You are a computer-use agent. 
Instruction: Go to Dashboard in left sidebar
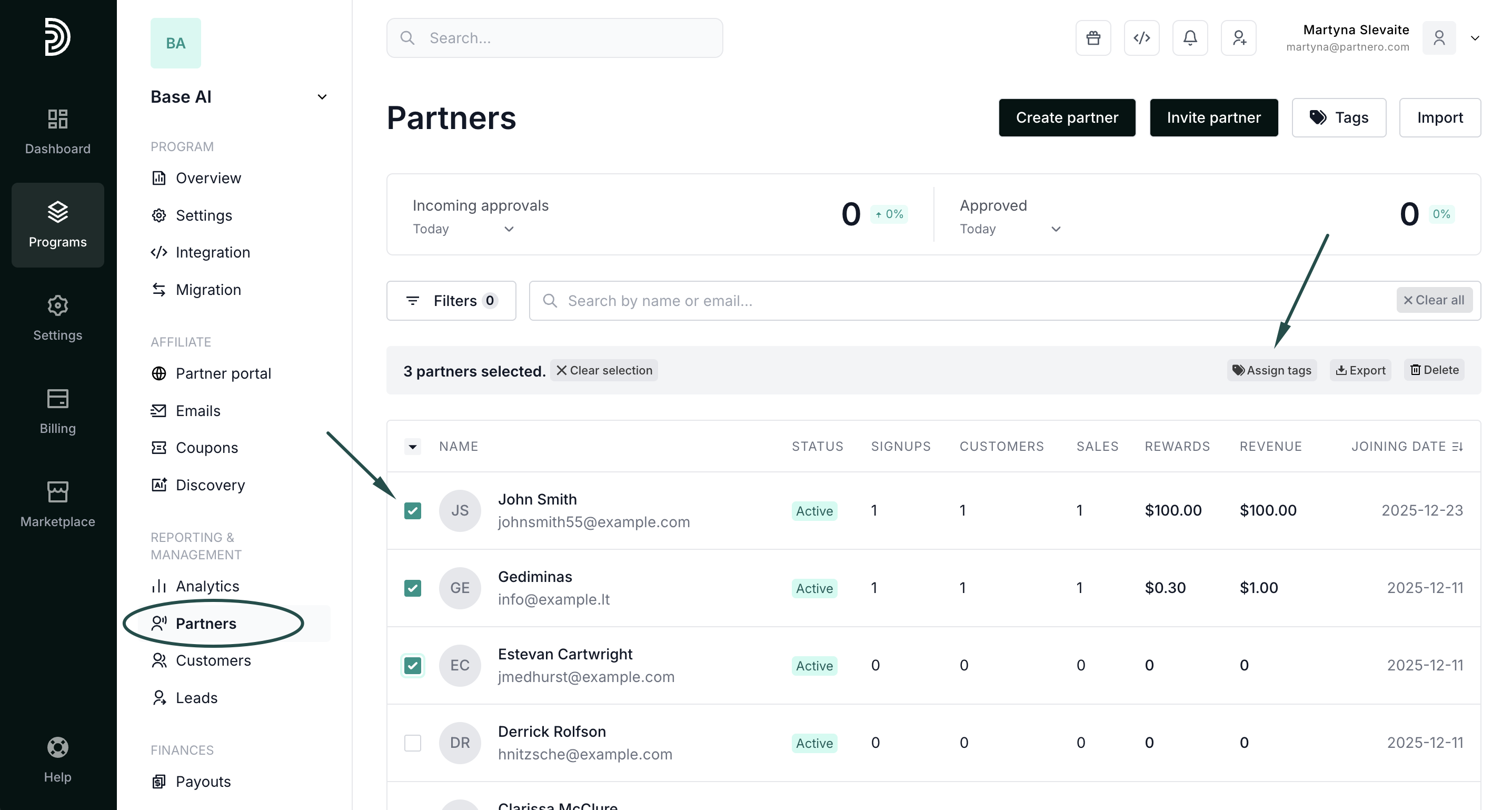tap(57, 131)
